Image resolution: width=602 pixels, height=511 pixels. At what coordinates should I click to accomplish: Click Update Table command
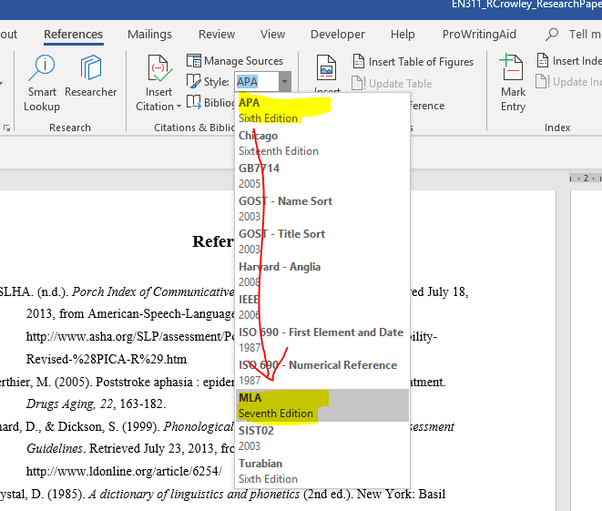click(392, 83)
